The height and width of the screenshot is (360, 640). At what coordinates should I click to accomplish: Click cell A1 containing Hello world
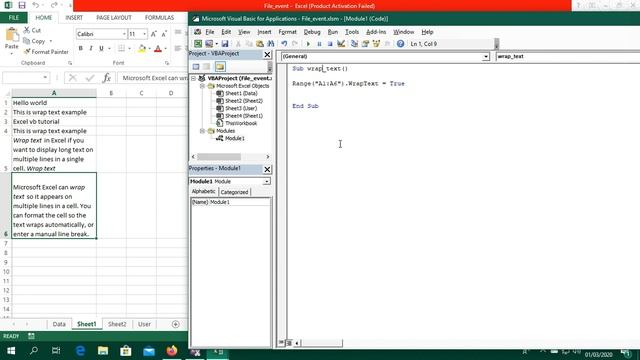tap(54, 103)
